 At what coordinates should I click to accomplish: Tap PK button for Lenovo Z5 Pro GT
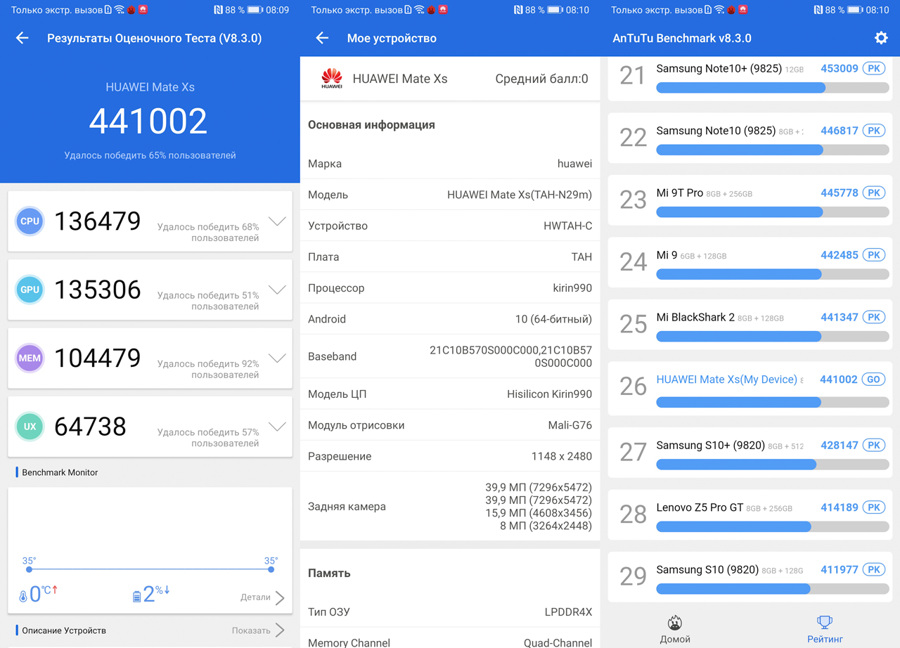pos(874,507)
